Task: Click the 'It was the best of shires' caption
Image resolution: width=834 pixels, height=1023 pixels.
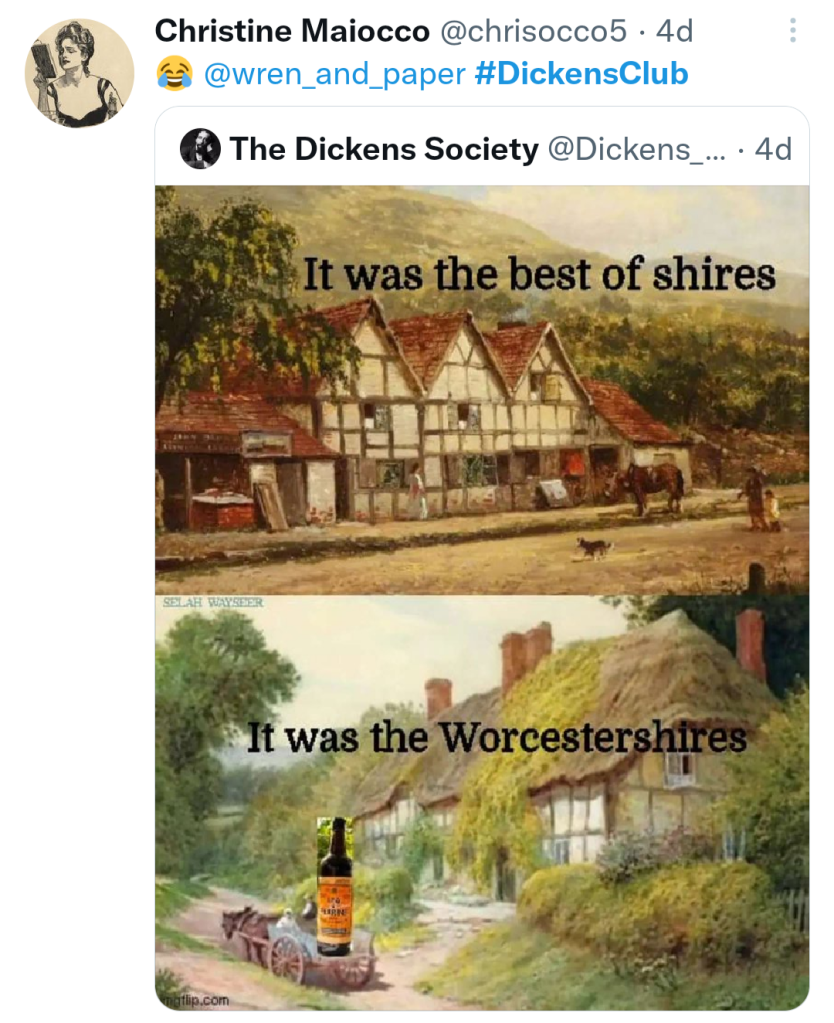Action: tap(540, 274)
